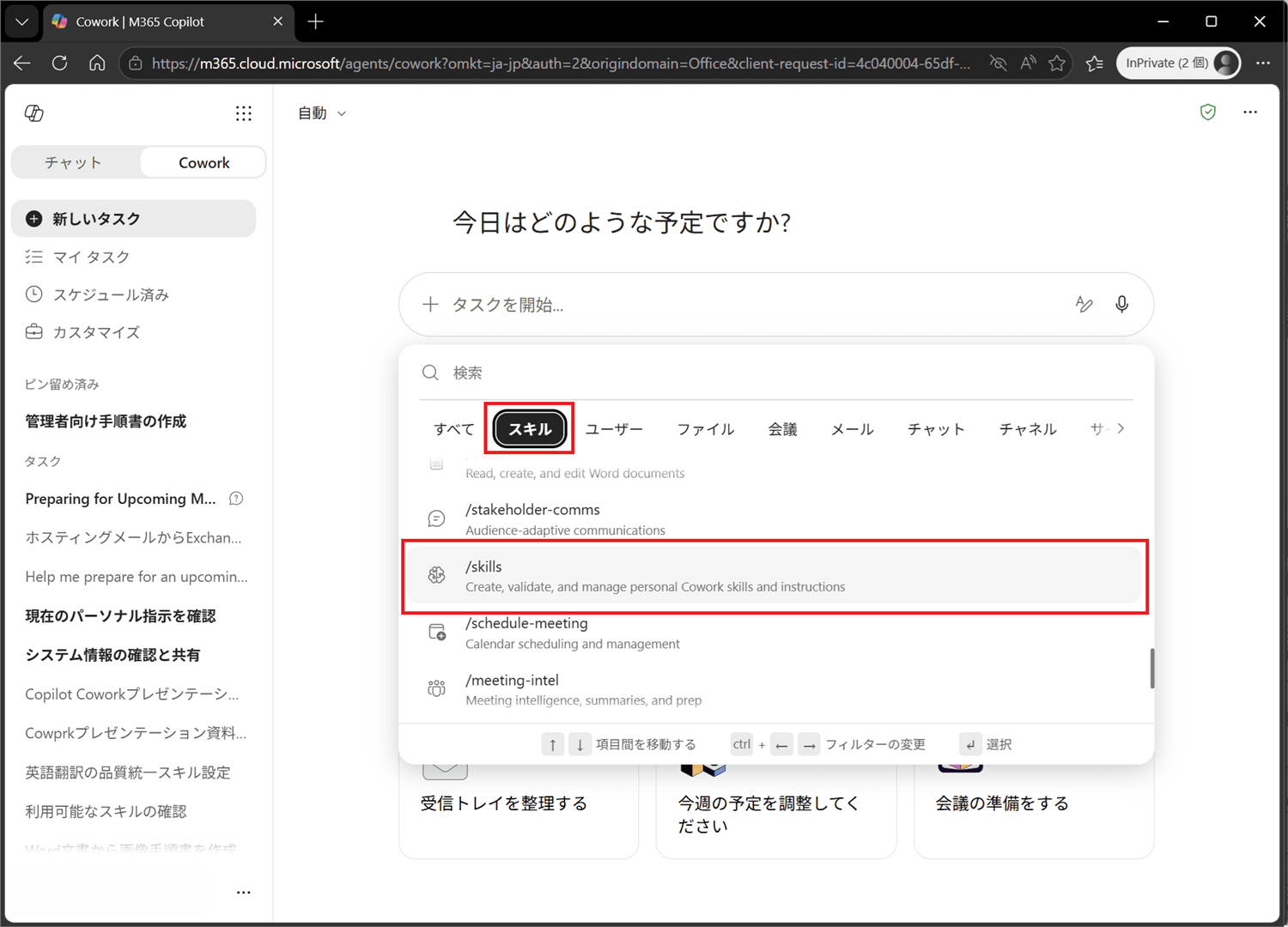Select the /skills skill entry
1288x927 pixels.
pyautogui.click(x=776, y=575)
